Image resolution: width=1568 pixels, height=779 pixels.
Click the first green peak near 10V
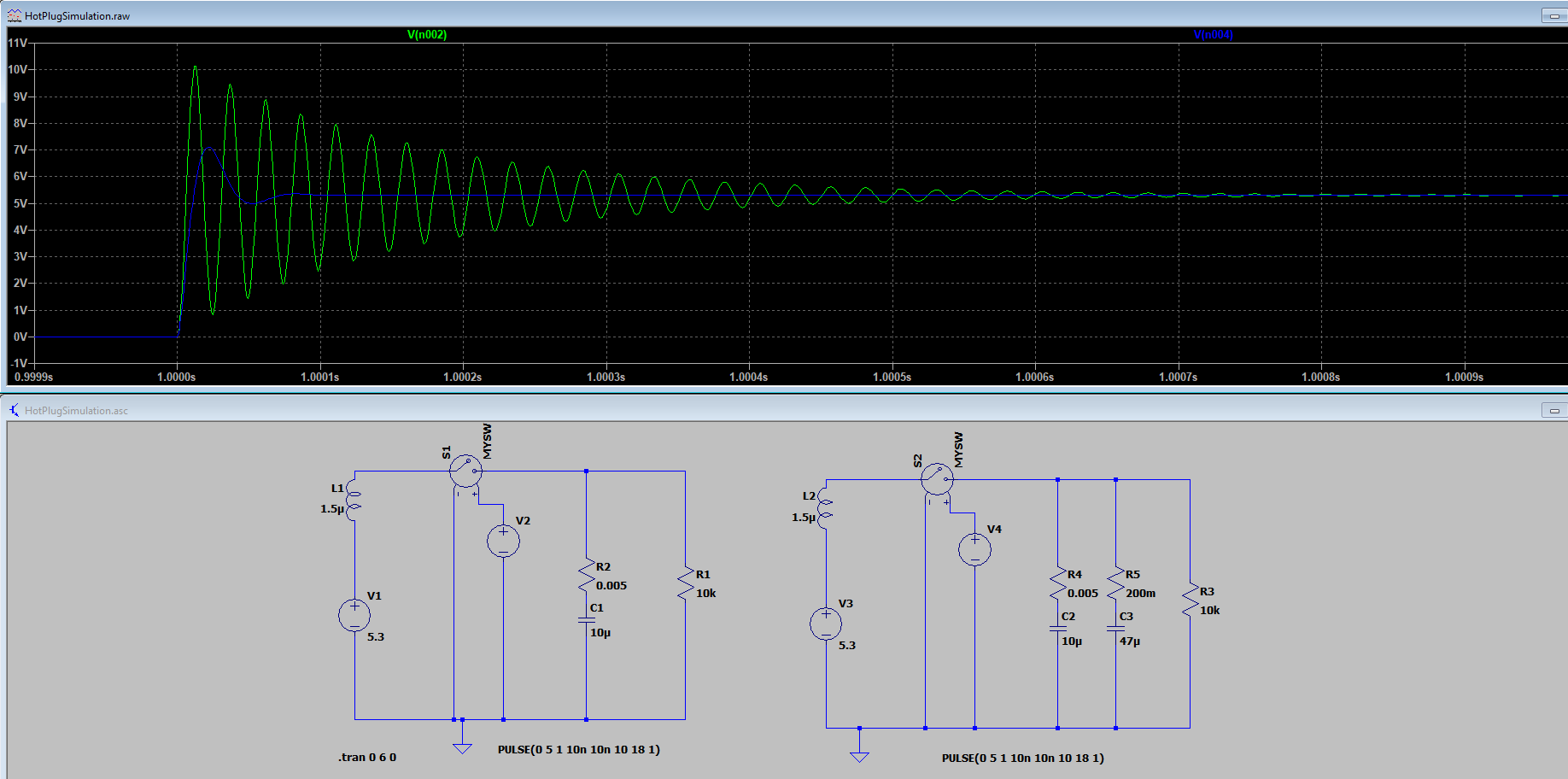195,67
